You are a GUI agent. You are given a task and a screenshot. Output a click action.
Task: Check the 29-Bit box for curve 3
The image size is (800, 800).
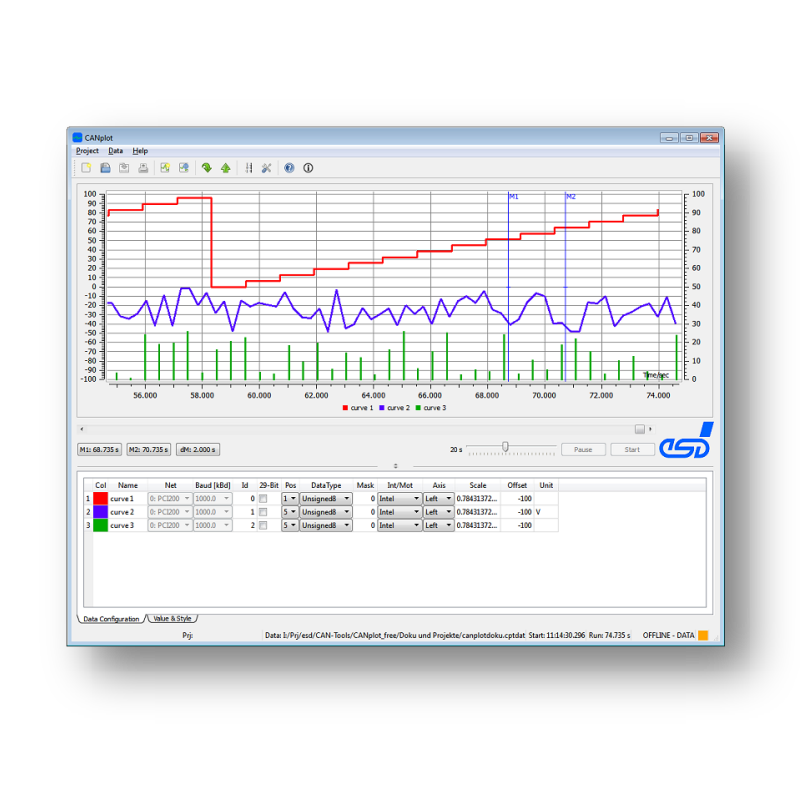coord(263,525)
